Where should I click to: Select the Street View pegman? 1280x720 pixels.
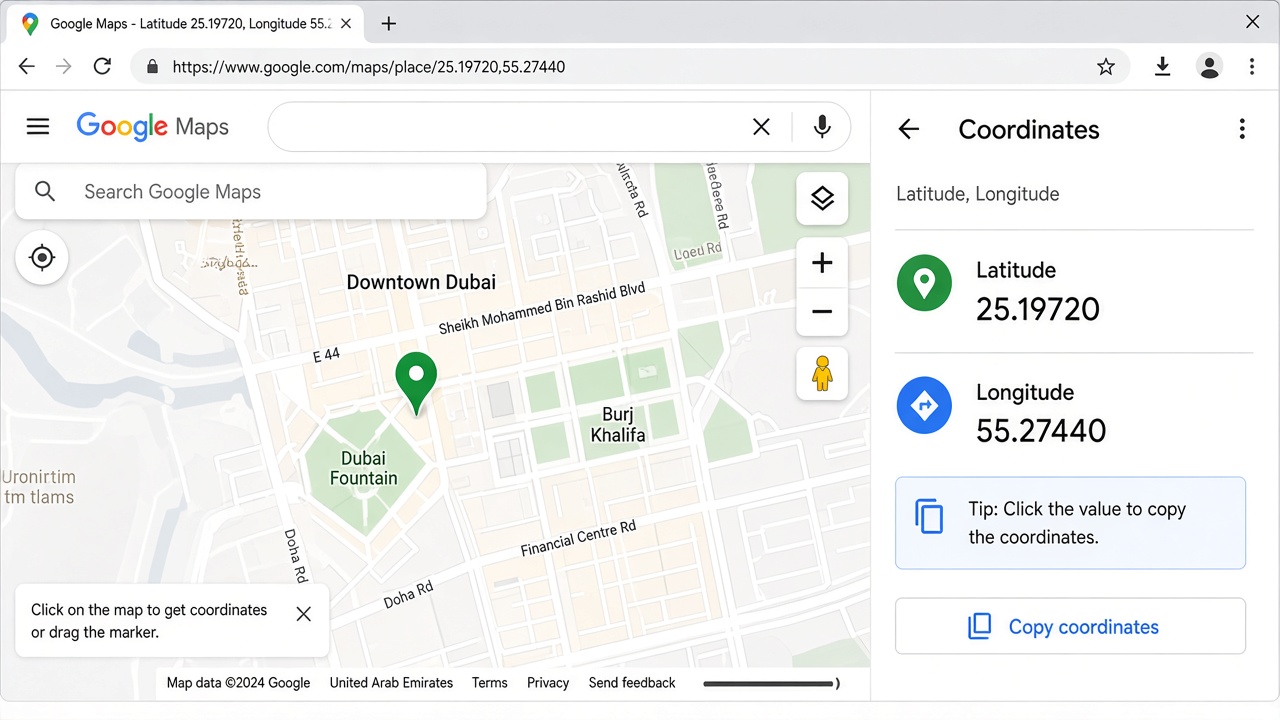coord(822,373)
